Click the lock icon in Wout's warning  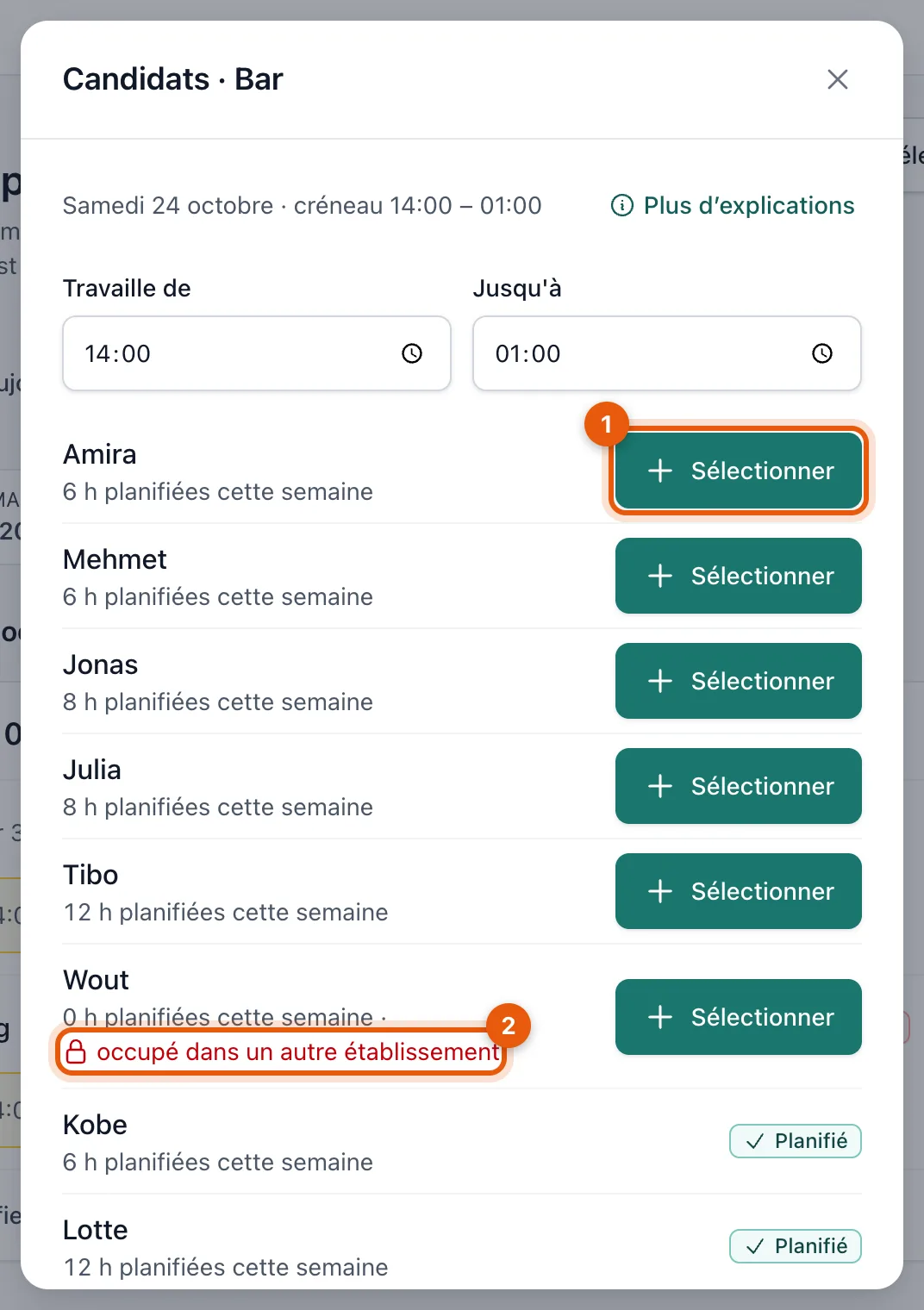click(76, 1052)
